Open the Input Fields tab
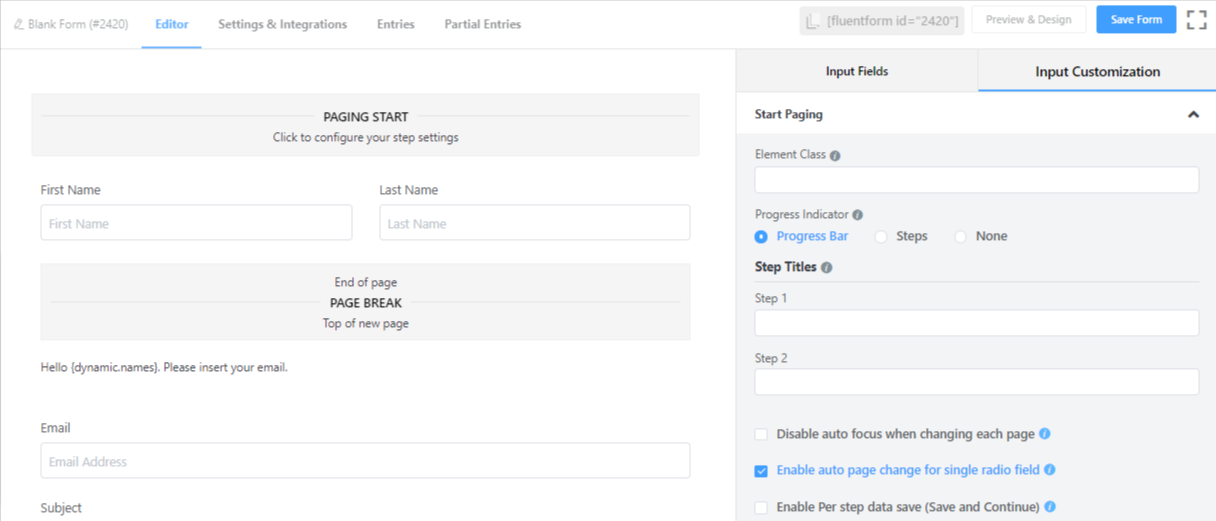 click(x=857, y=71)
